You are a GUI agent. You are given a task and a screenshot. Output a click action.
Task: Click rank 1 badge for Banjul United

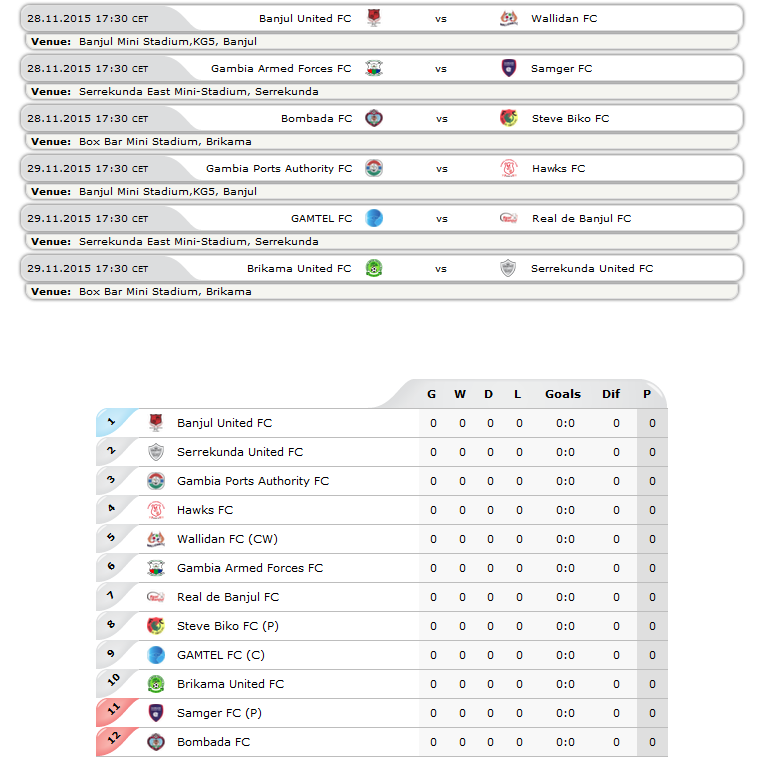coord(112,422)
